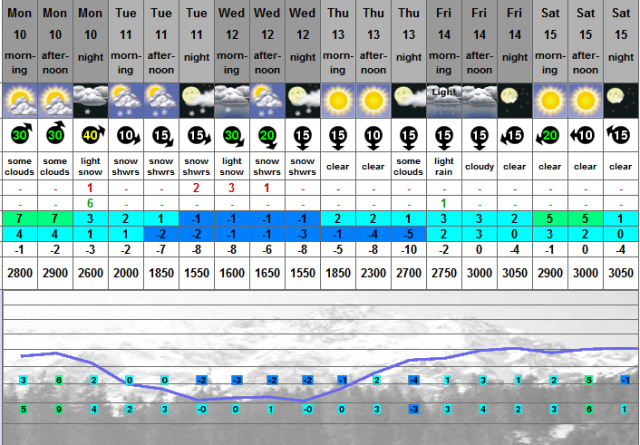Select Saturday afternoon wind speed 10 icon
This screenshot has width=640, height=445.
(x=582, y=135)
